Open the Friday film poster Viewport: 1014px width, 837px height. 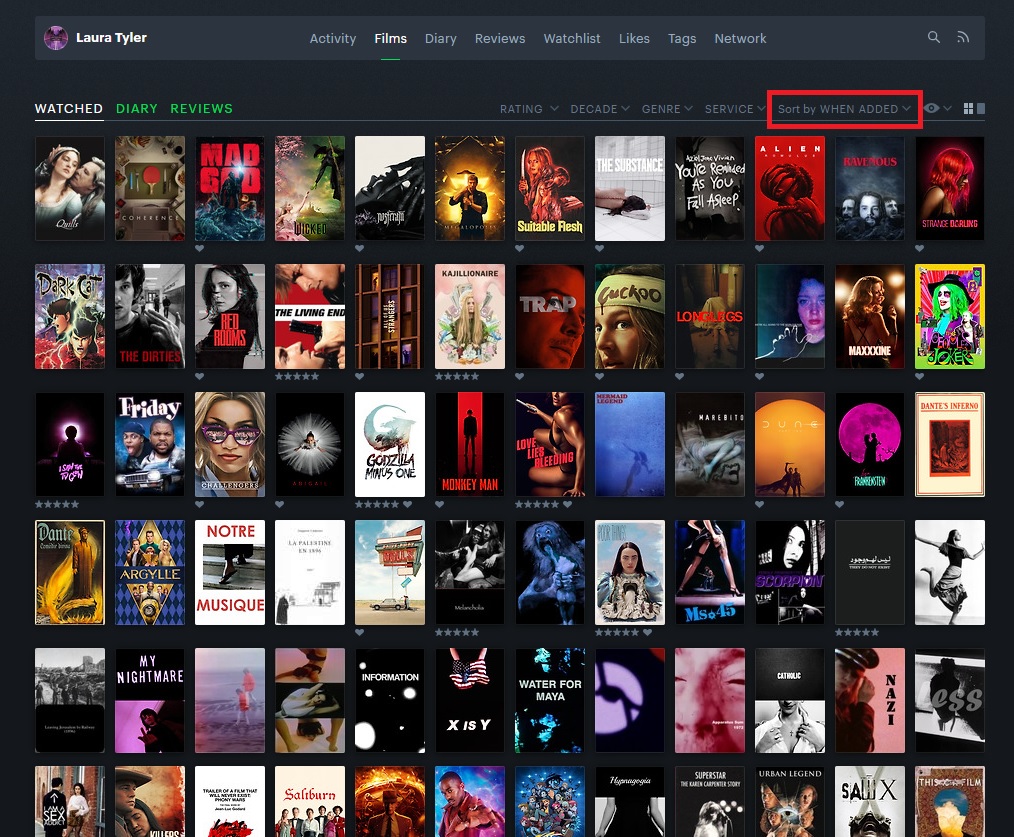point(150,444)
